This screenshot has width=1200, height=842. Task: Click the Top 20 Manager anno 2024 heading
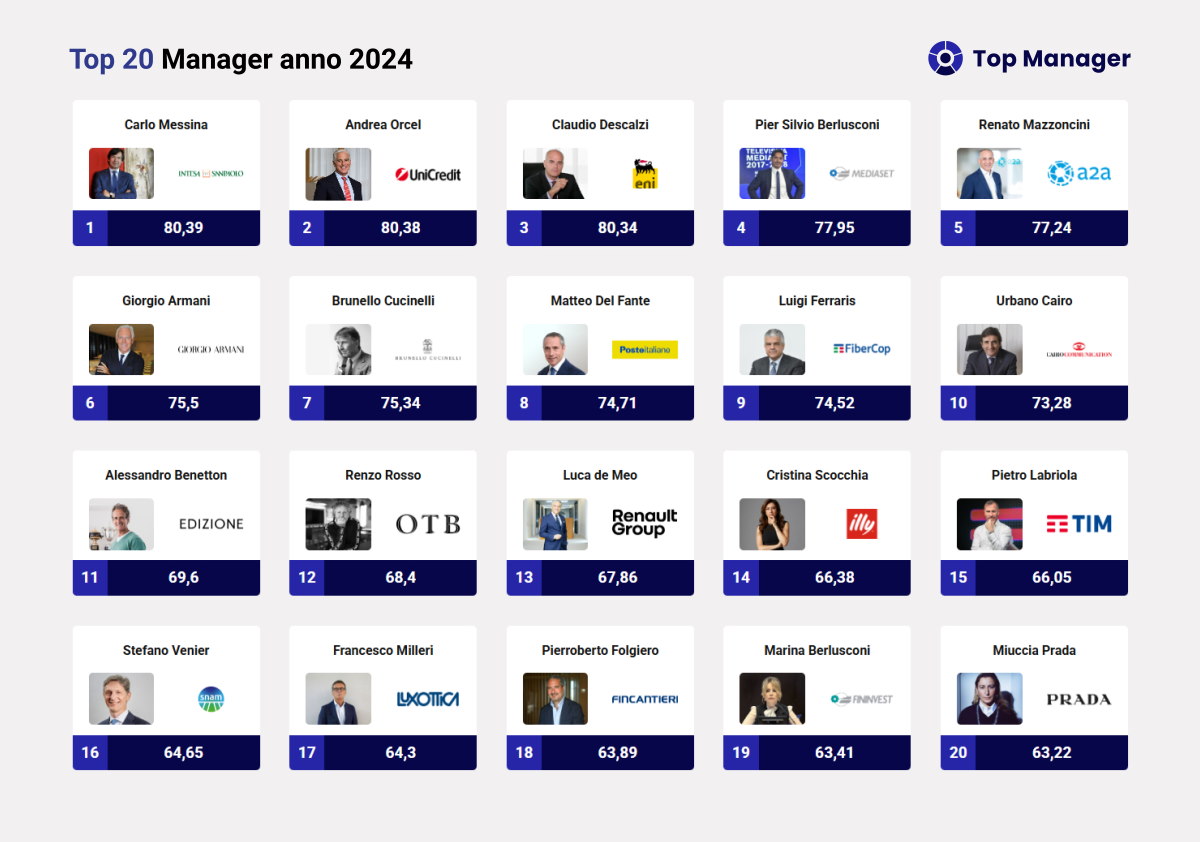point(241,59)
